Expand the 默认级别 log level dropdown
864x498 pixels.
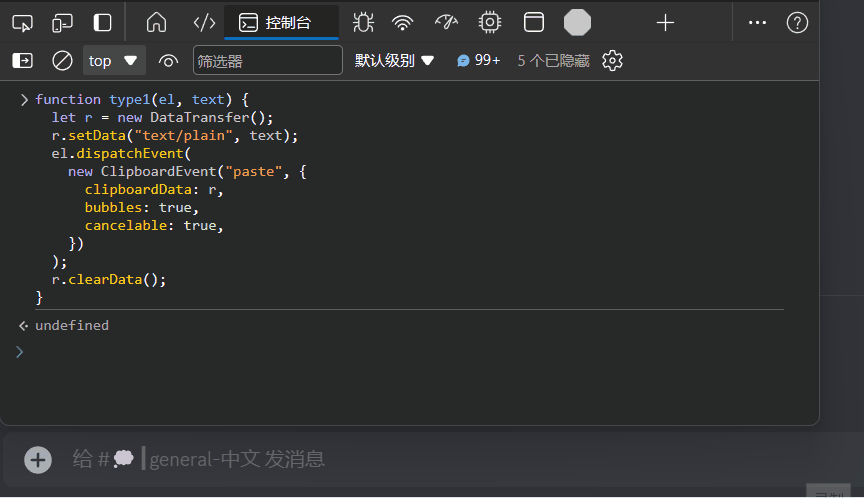(395, 61)
